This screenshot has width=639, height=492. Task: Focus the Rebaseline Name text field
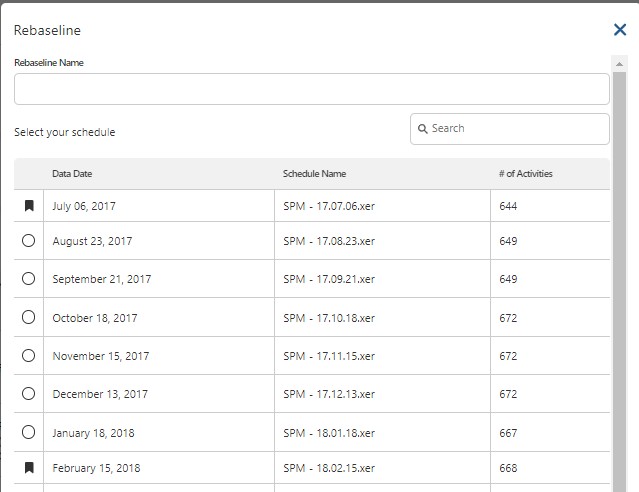click(311, 89)
